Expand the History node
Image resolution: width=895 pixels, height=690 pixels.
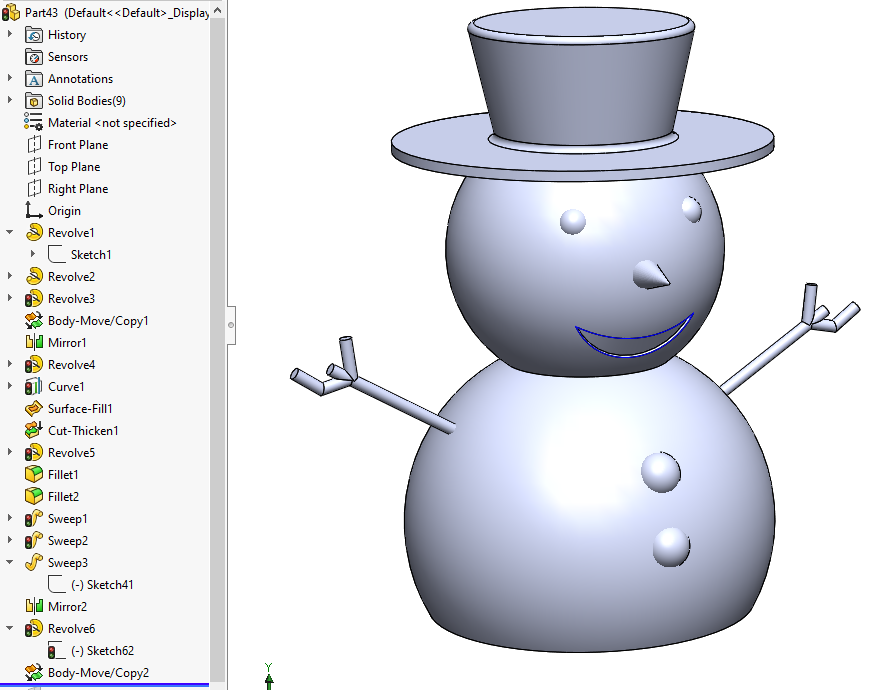coord(10,34)
